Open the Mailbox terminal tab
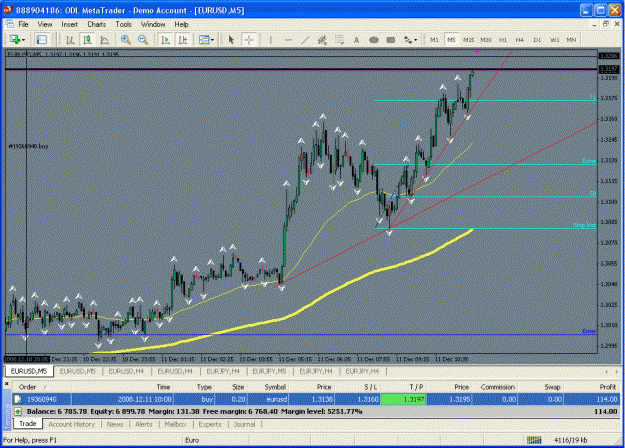This screenshot has width=625, height=448. pyautogui.click(x=175, y=424)
